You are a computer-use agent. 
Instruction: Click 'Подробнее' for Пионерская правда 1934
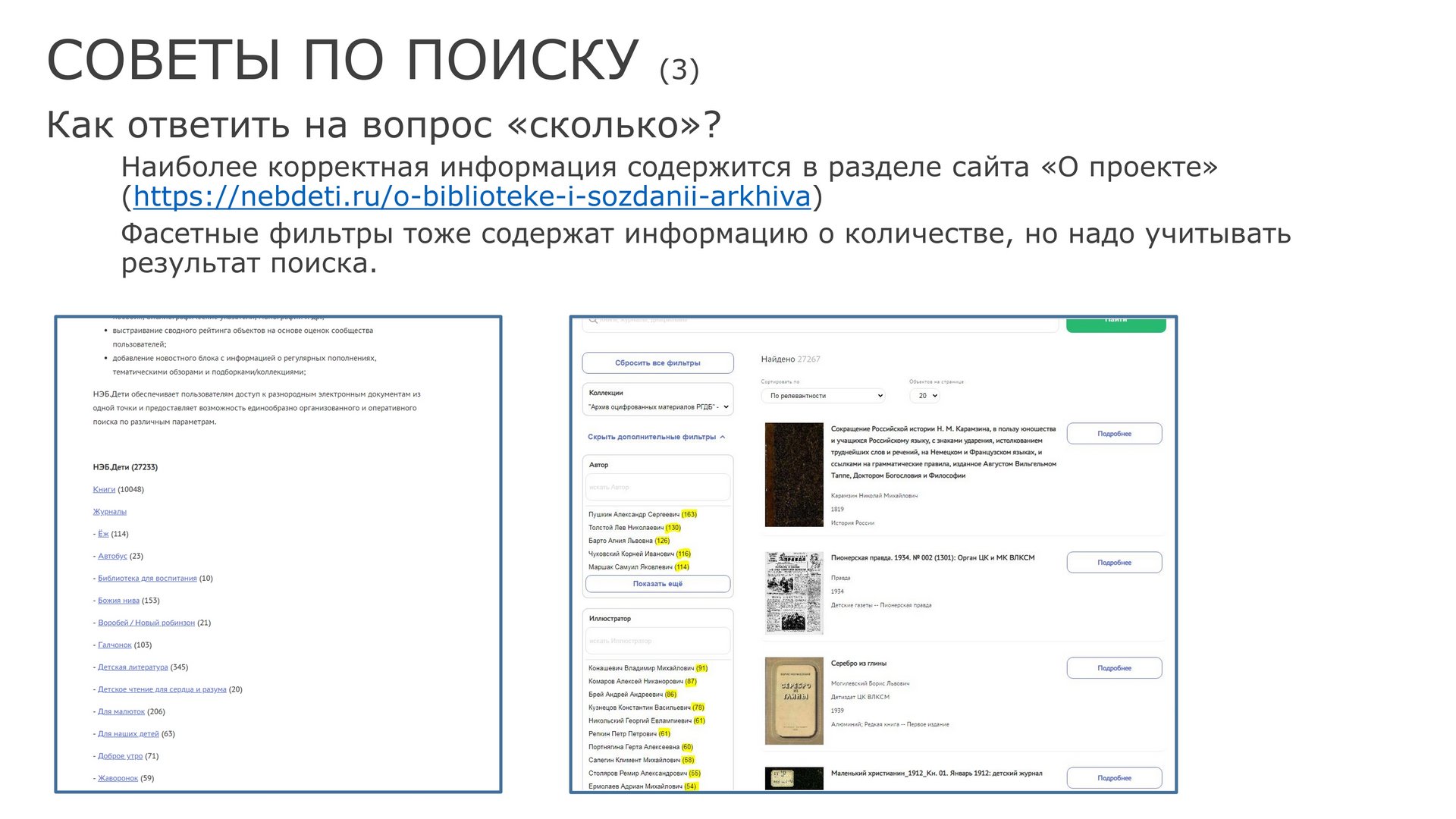pyautogui.click(x=1114, y=563)
